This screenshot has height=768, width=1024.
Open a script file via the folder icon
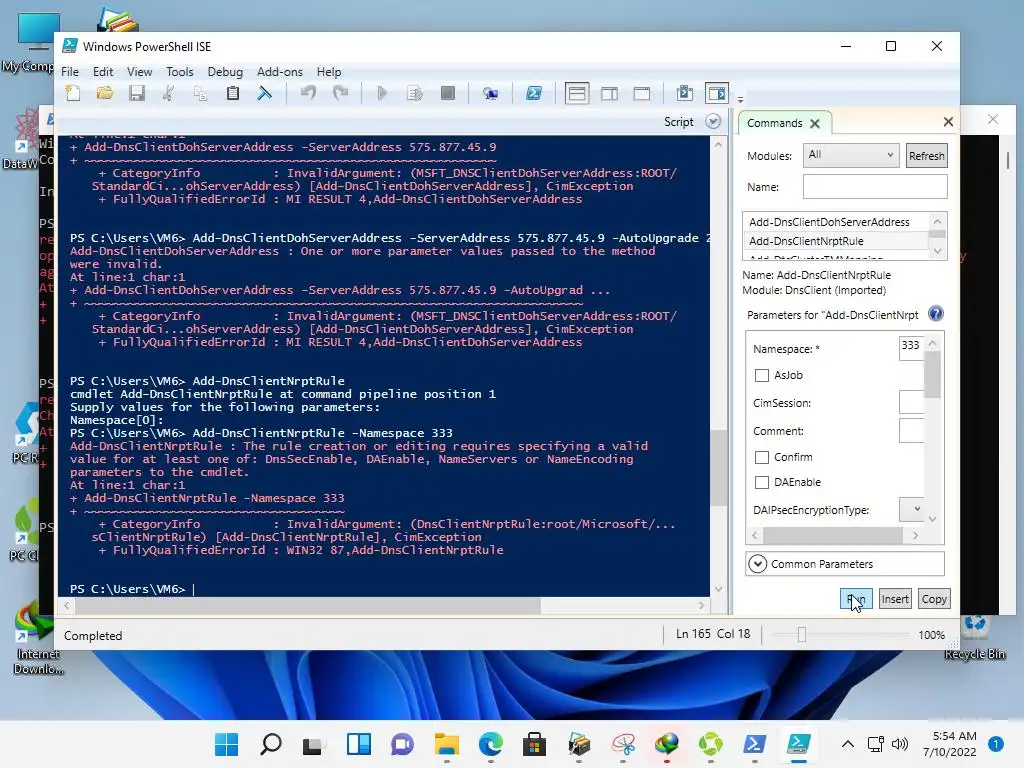(x=104, y=93)
